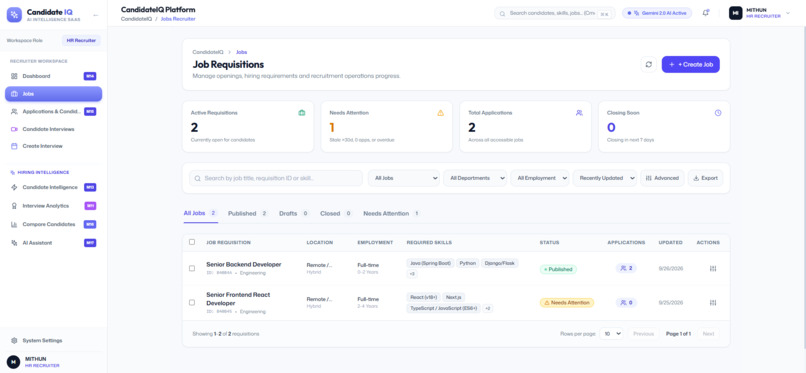Click the Total Applications people icon

(579, 113)
